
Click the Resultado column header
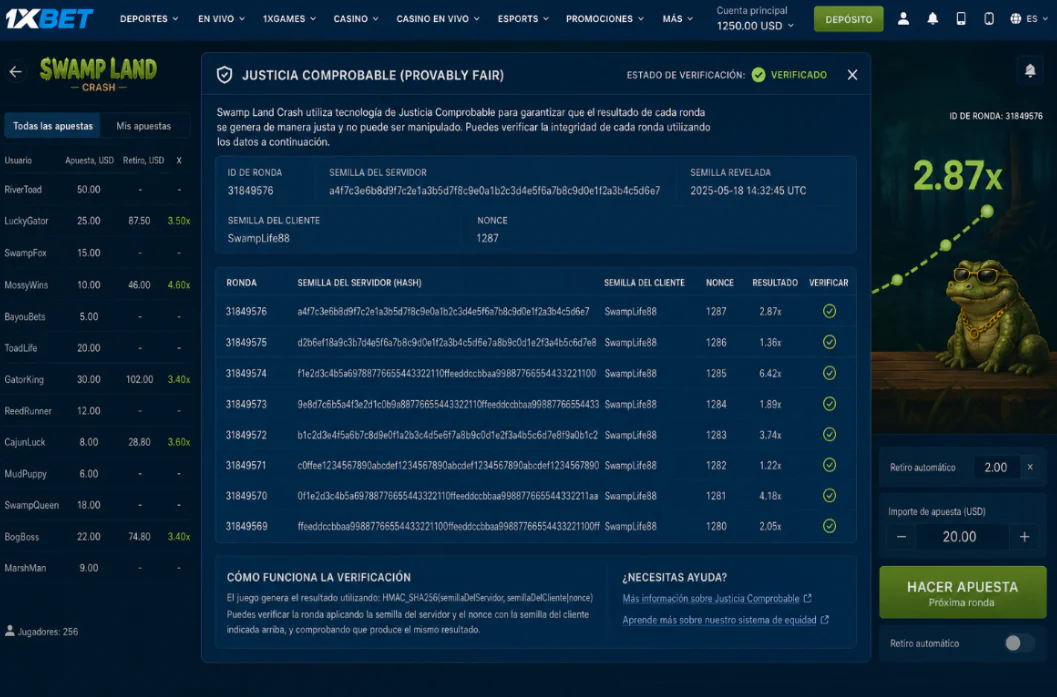point(775,282)
